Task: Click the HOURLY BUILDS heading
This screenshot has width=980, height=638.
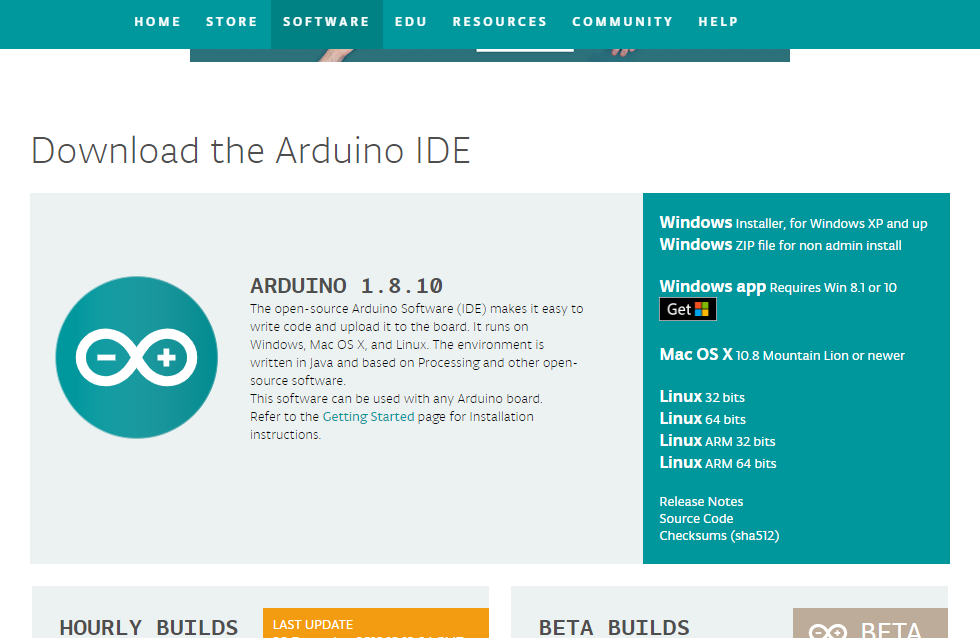Action: (x=149, y=627)
